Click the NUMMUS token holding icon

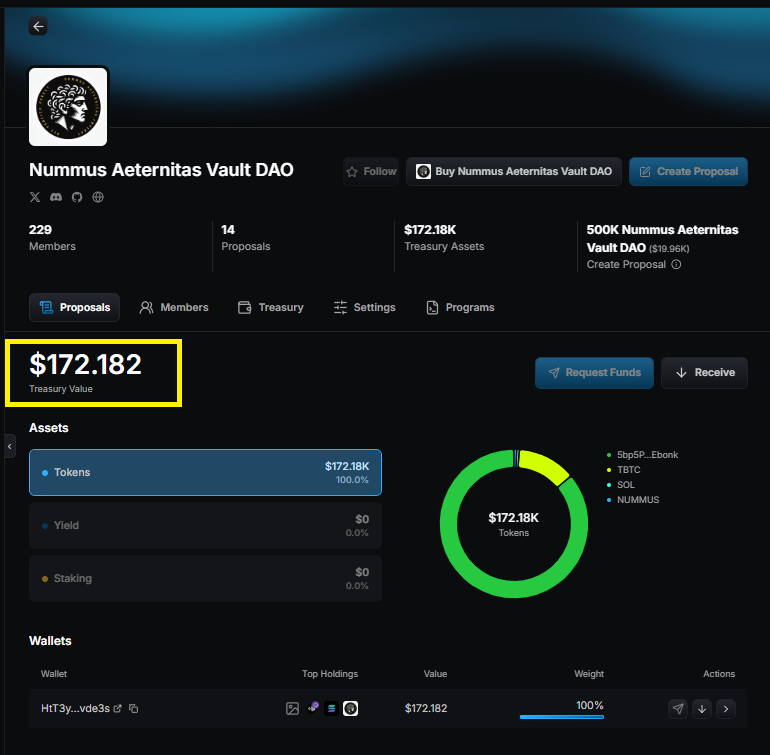pos(350,708)
